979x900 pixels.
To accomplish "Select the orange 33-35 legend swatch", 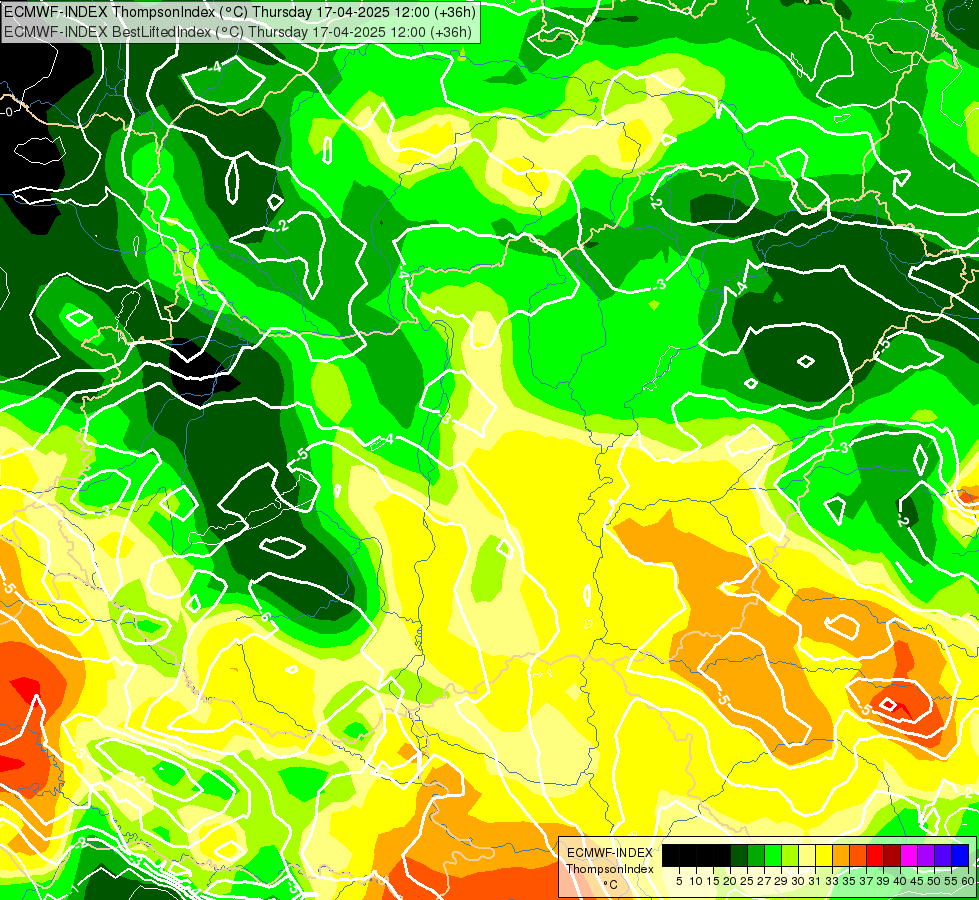I will point(841,856).
